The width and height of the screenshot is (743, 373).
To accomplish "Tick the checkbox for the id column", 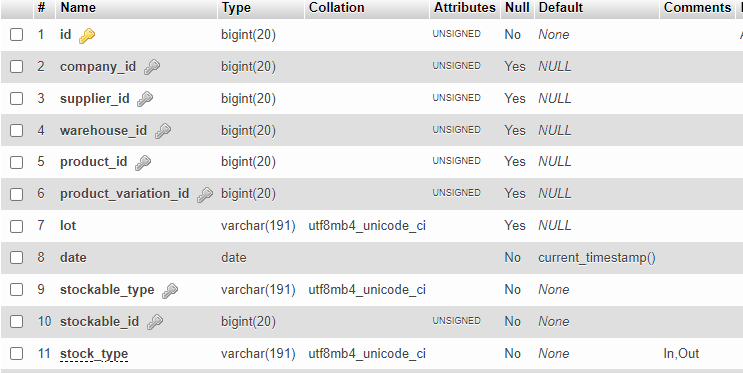I will point(17,35).
